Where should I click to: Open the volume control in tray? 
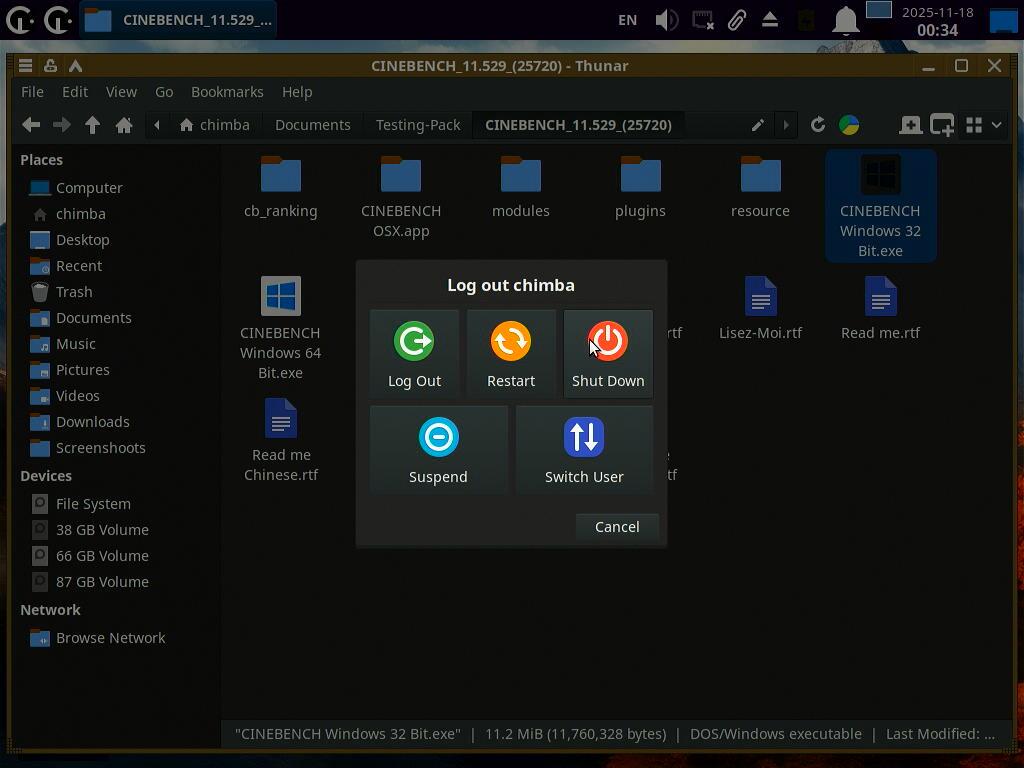[666, 20]
